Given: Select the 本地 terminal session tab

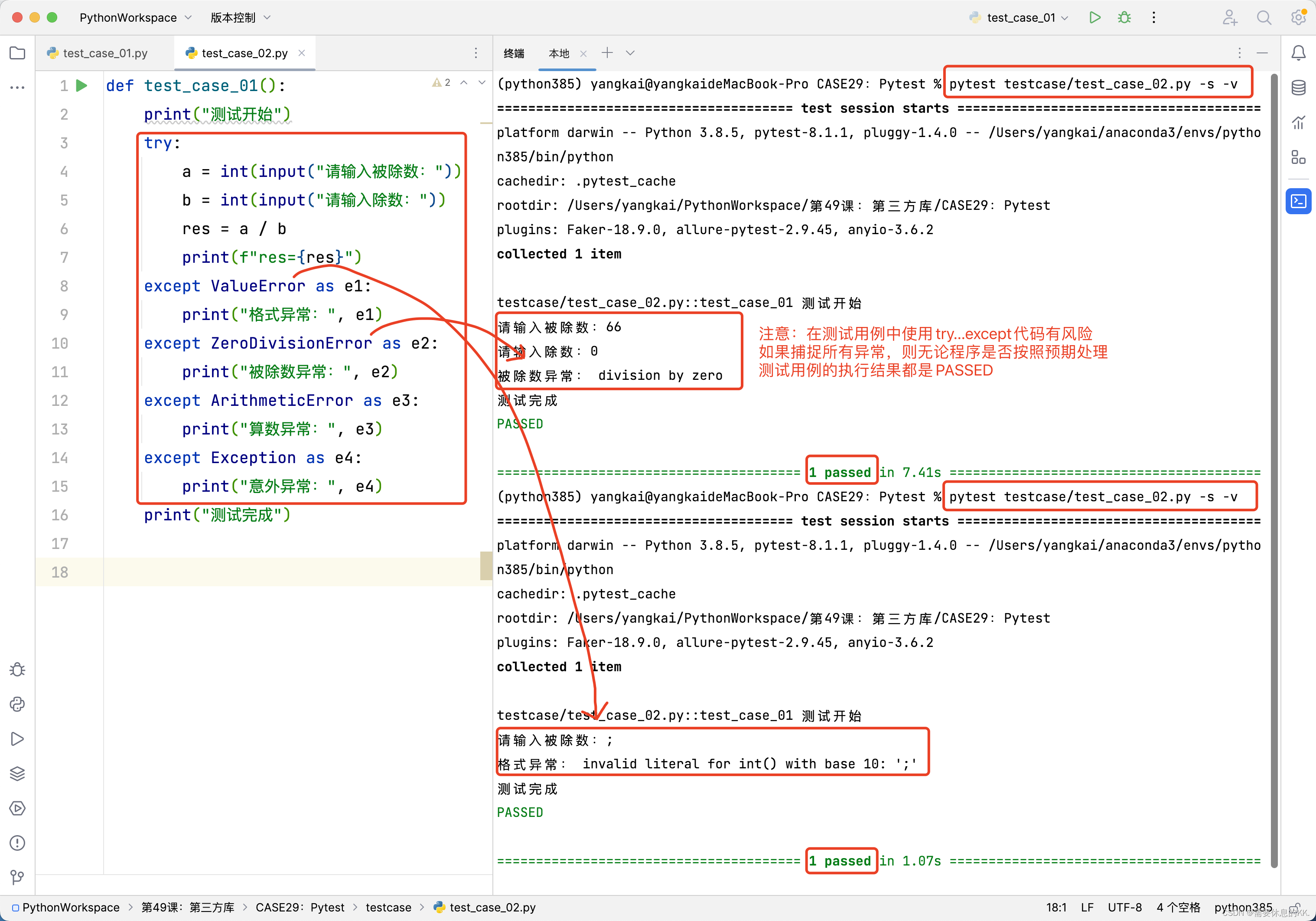Looking at the screenshot, I should click(558, 53).
